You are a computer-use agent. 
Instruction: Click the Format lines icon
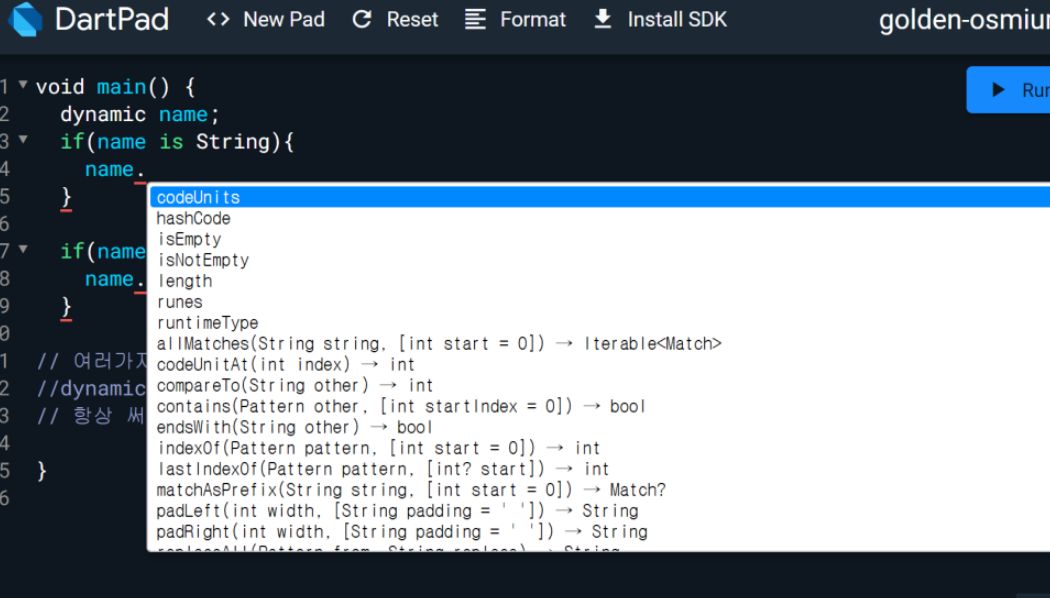tap(475, 19)
